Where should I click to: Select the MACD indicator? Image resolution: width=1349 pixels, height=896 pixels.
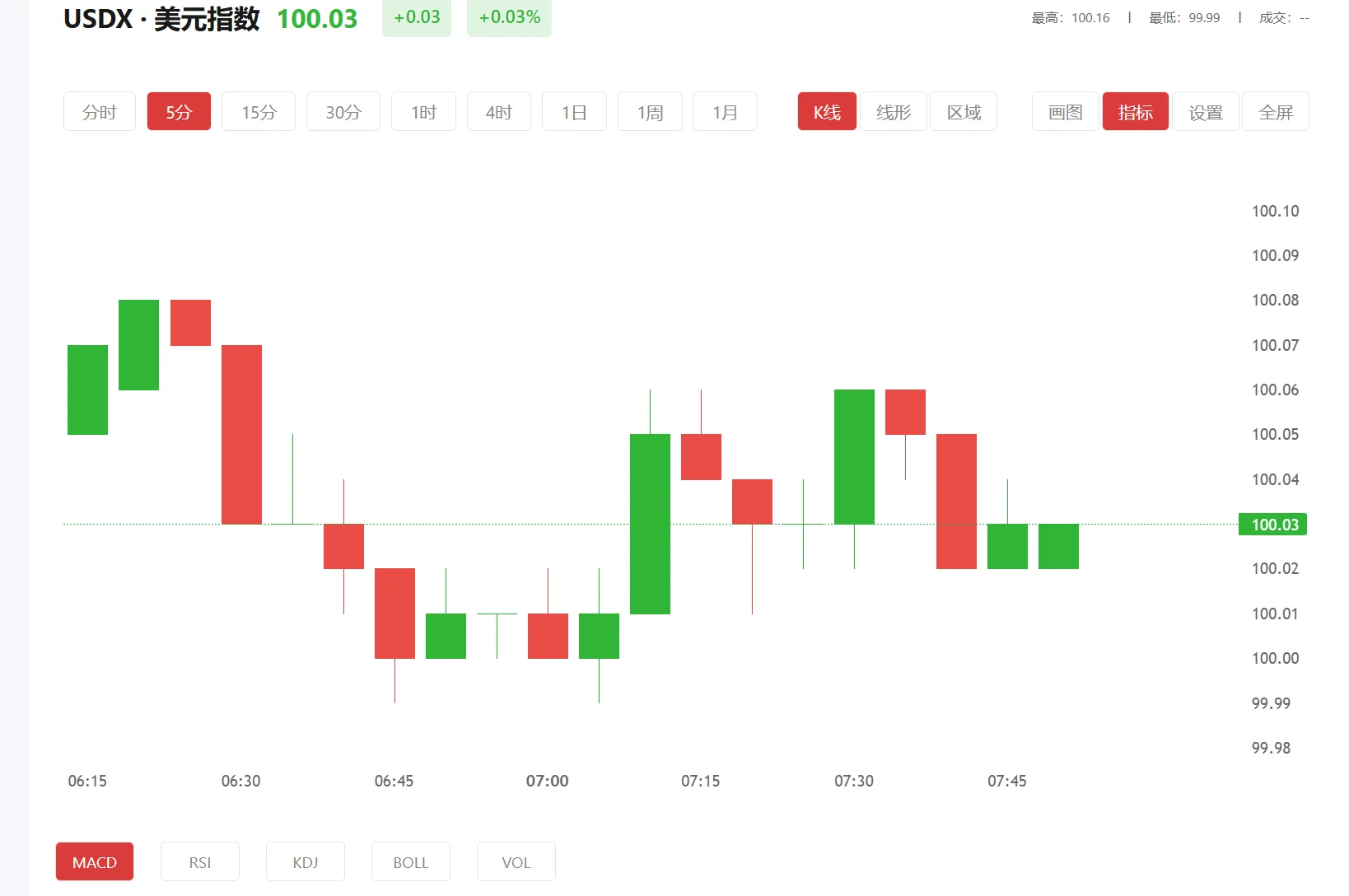pyautogui.click(x=95, y=861)
